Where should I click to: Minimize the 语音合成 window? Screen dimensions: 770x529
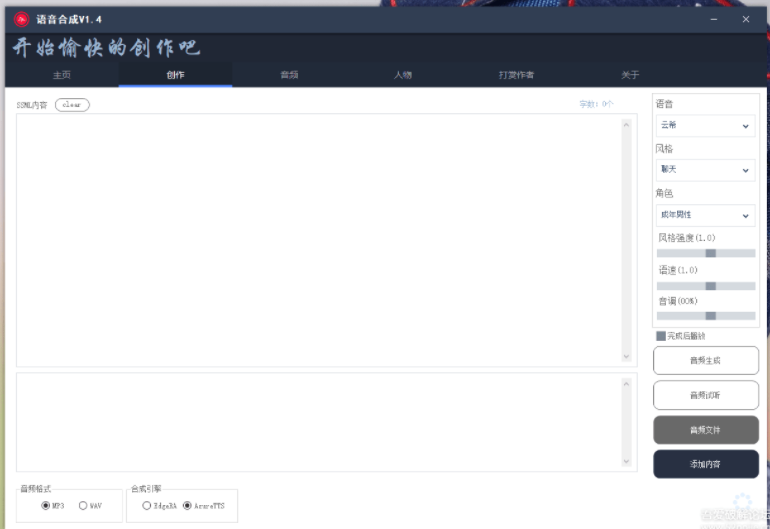[x=714, y=20]
